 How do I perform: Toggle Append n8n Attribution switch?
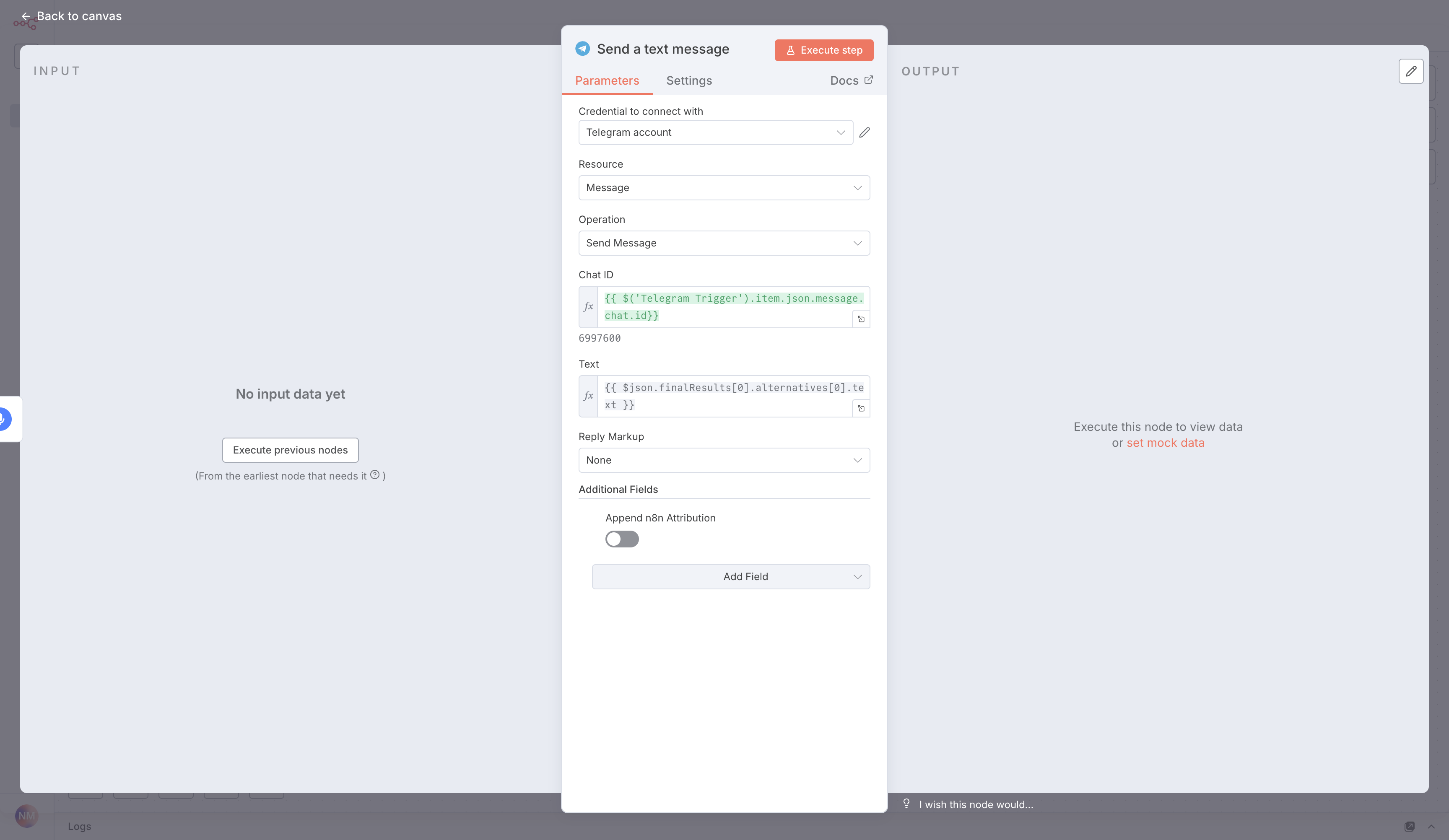[622, 539]
